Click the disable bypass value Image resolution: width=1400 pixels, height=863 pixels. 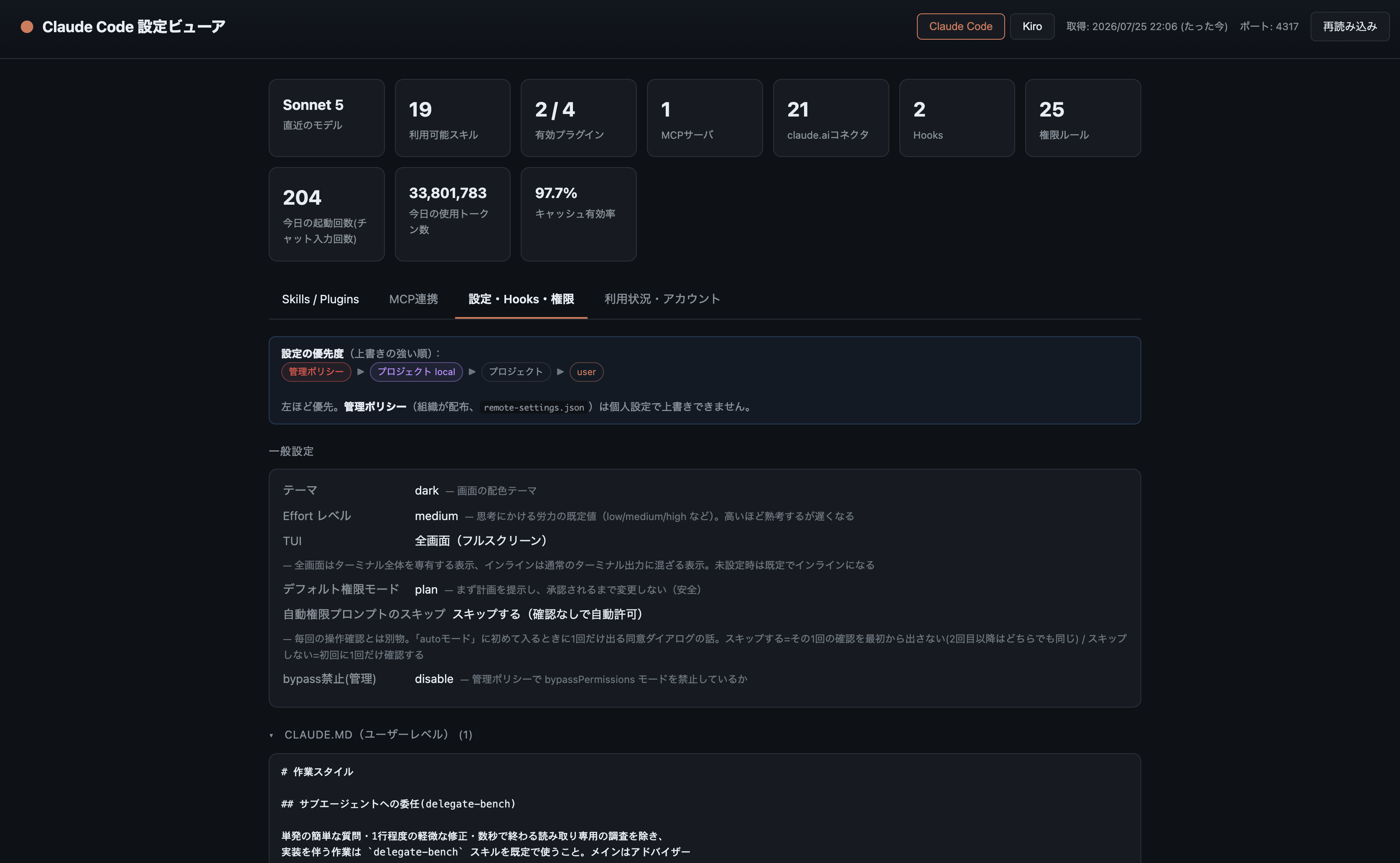click(434, 679)
